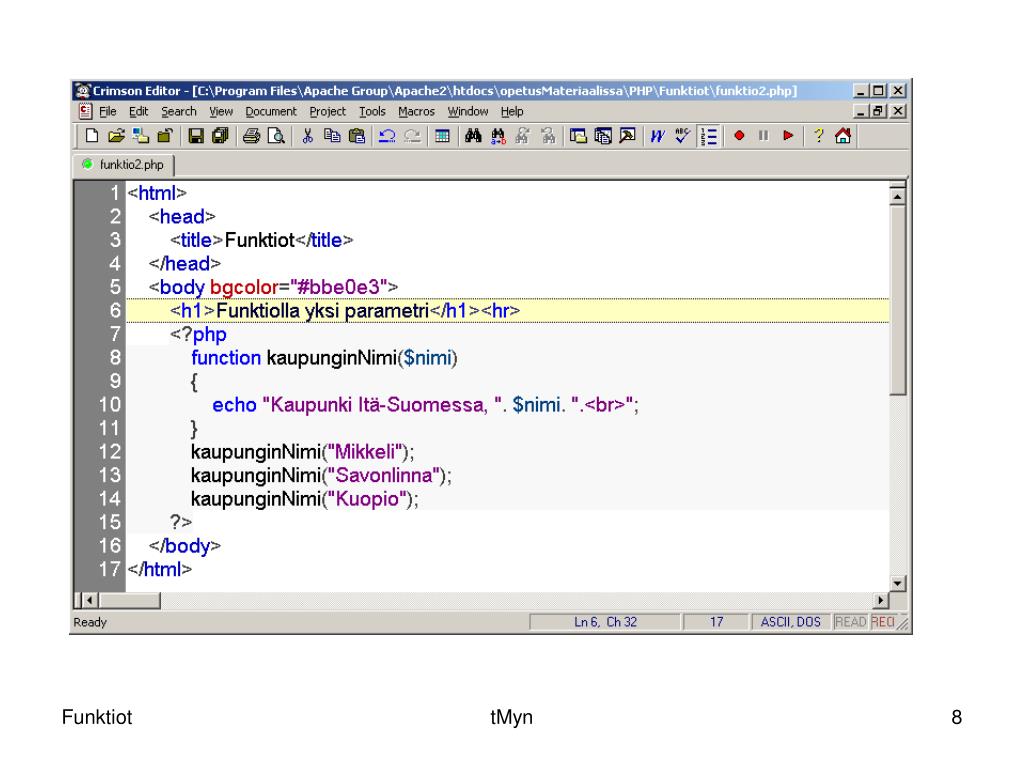Print the document using the printer icon

click(251, 136)
